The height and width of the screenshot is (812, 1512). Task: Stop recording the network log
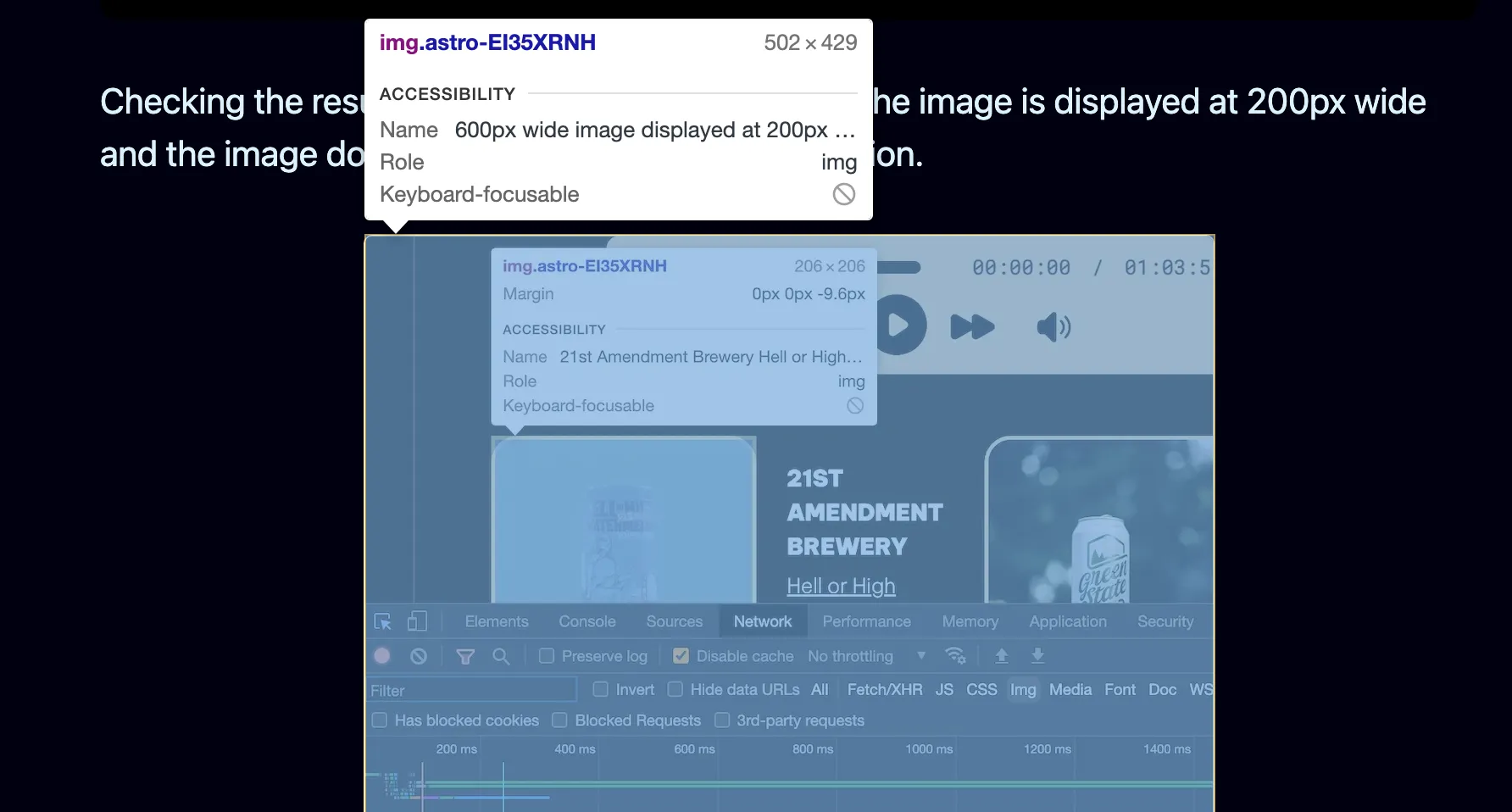point(381,655)
